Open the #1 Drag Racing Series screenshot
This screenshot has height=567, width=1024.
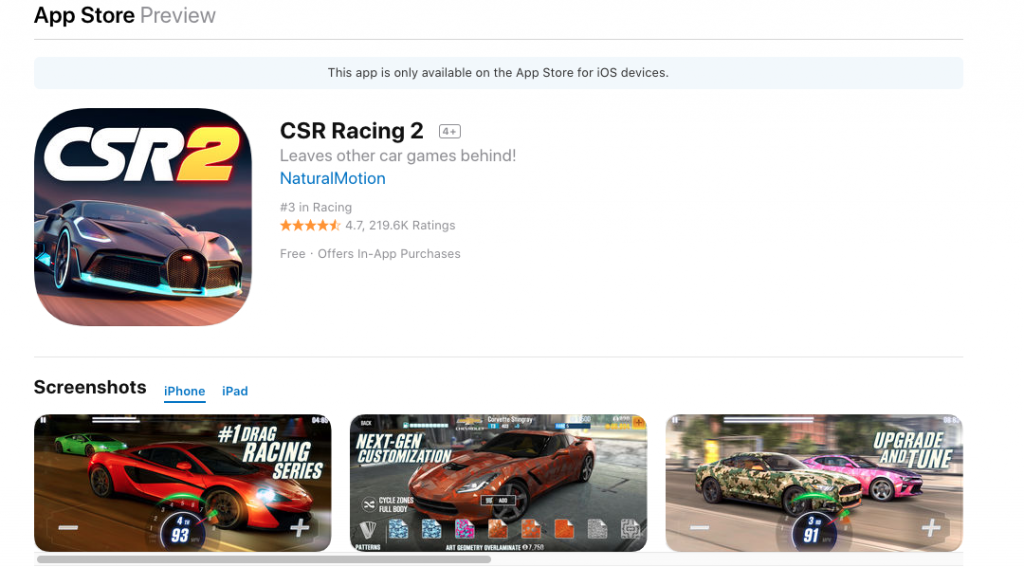point(182,483)
